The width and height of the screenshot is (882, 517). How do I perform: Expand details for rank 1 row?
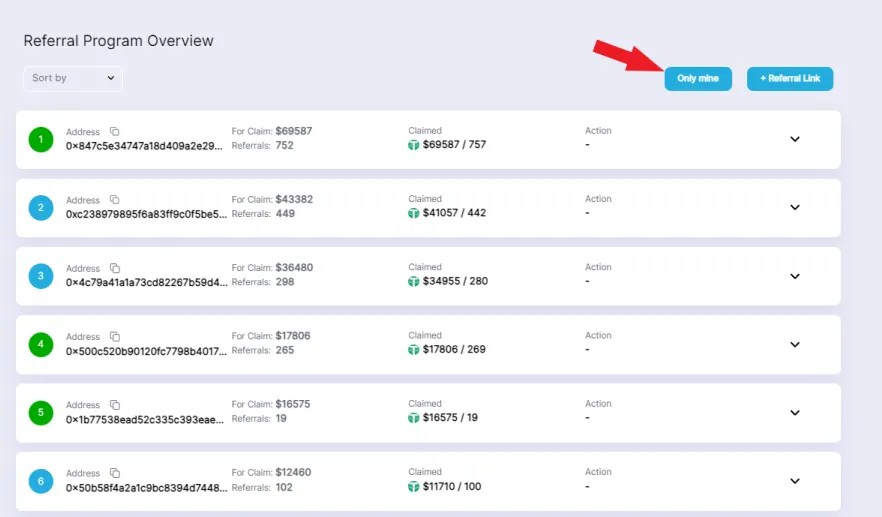795,139
